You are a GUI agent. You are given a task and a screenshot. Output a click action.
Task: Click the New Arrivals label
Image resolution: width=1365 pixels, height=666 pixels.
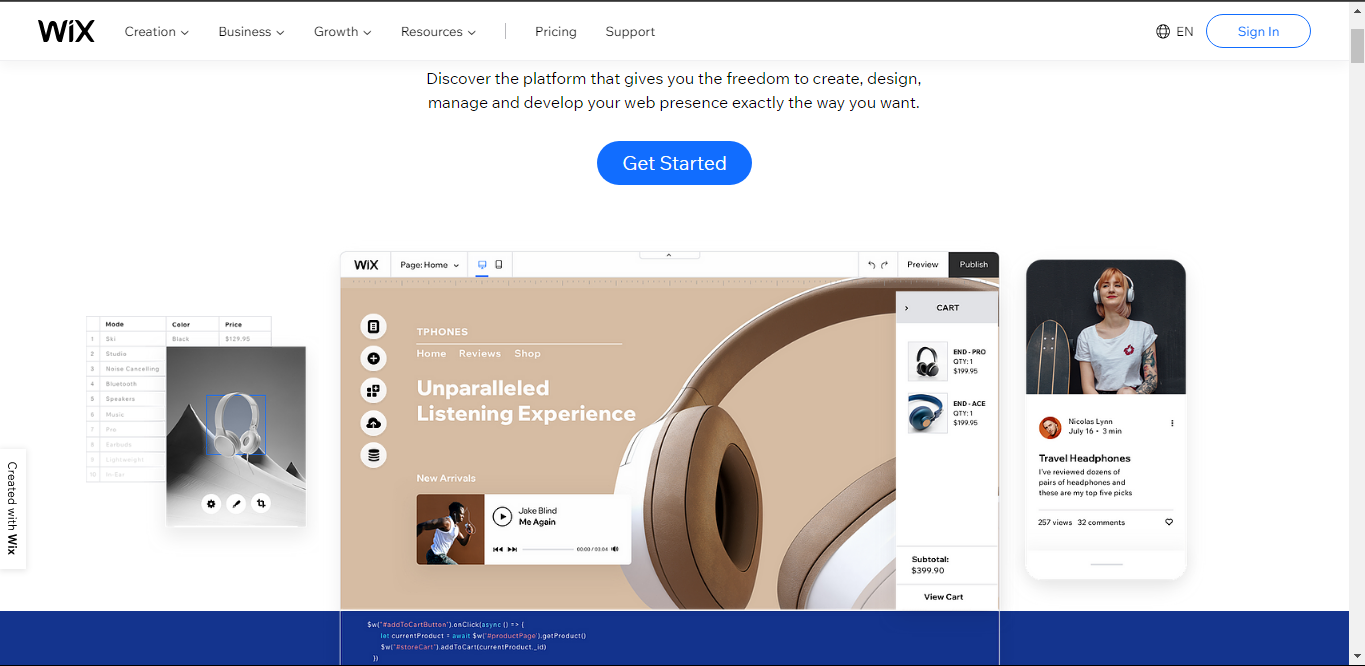coord(446,478)
